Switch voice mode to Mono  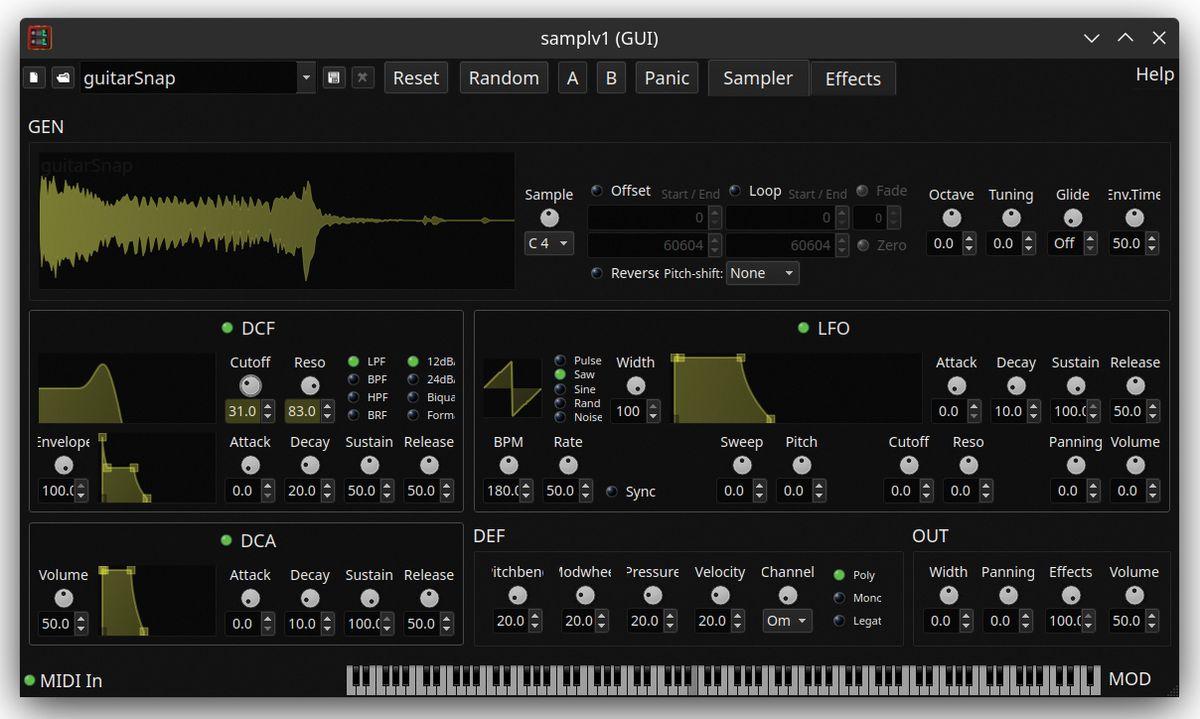841,599
